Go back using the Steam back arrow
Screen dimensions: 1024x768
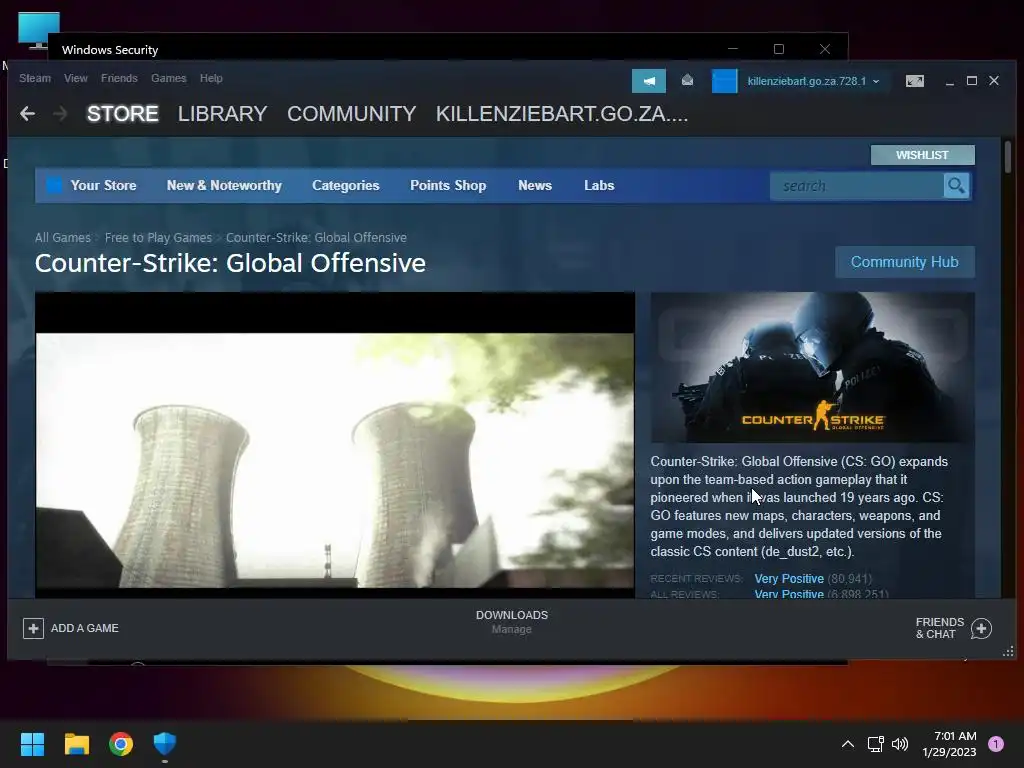coord(27,114)
